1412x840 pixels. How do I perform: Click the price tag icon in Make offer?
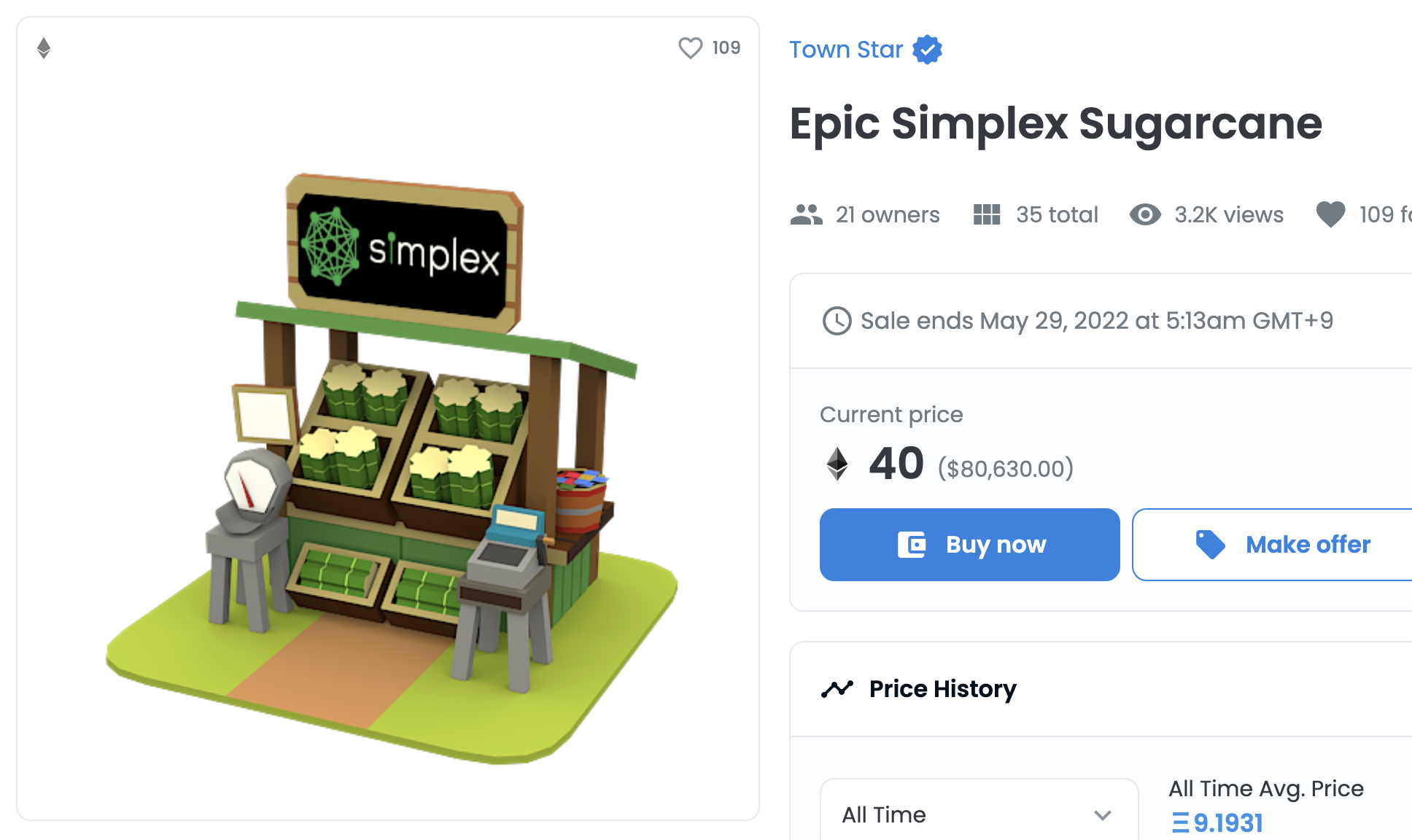[x=1211, y=545]
